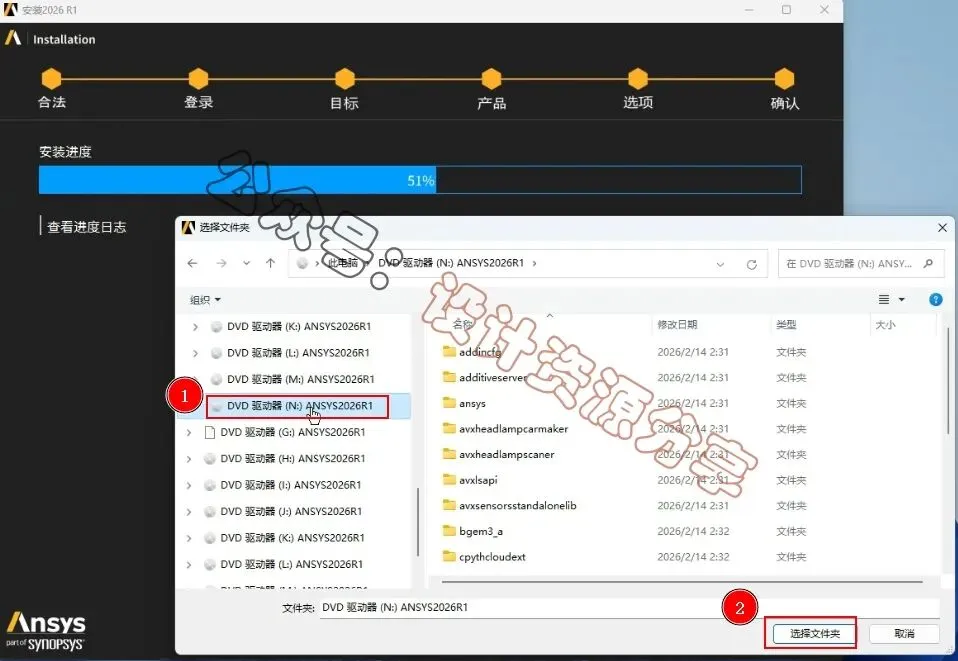This screenshot has width=958, height=661.
Task: Expand the DVD 驱动器 (H:) tree node
Action: pos(189,459)
